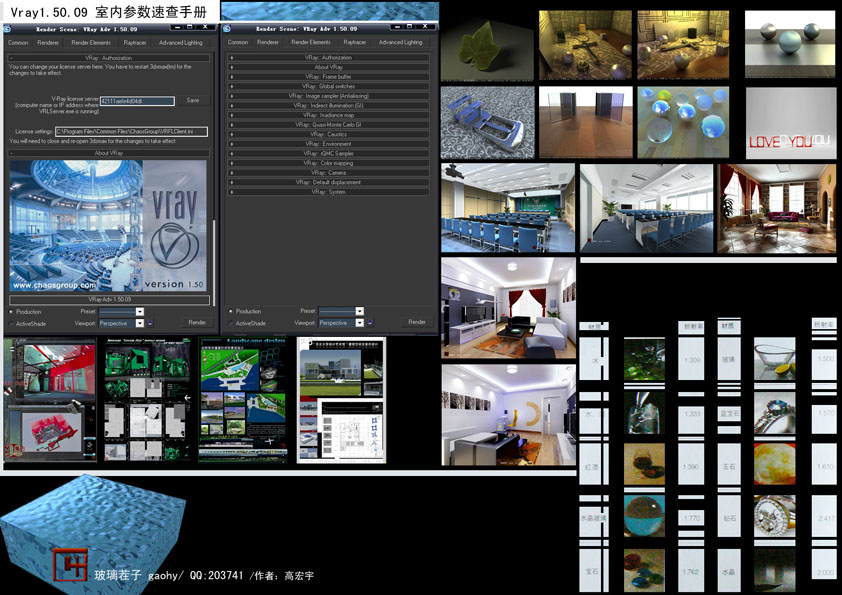Click the vray version 1.50 splash image
The width and height of the screenshot is (842, 595).
108,226
